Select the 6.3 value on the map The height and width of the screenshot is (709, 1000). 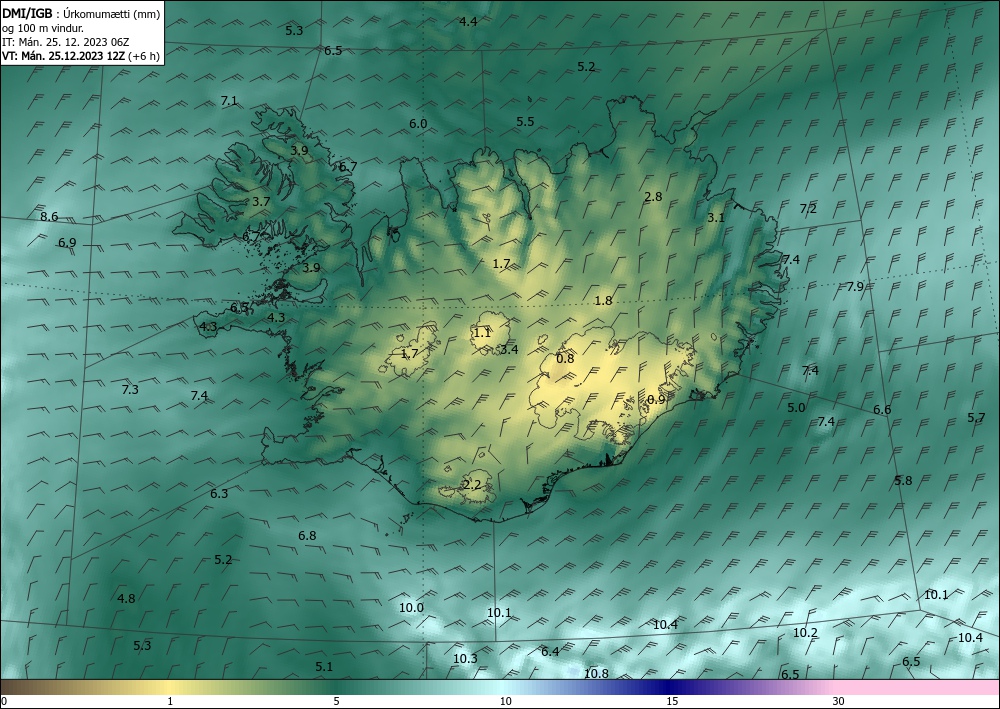[x=219, y=493]
